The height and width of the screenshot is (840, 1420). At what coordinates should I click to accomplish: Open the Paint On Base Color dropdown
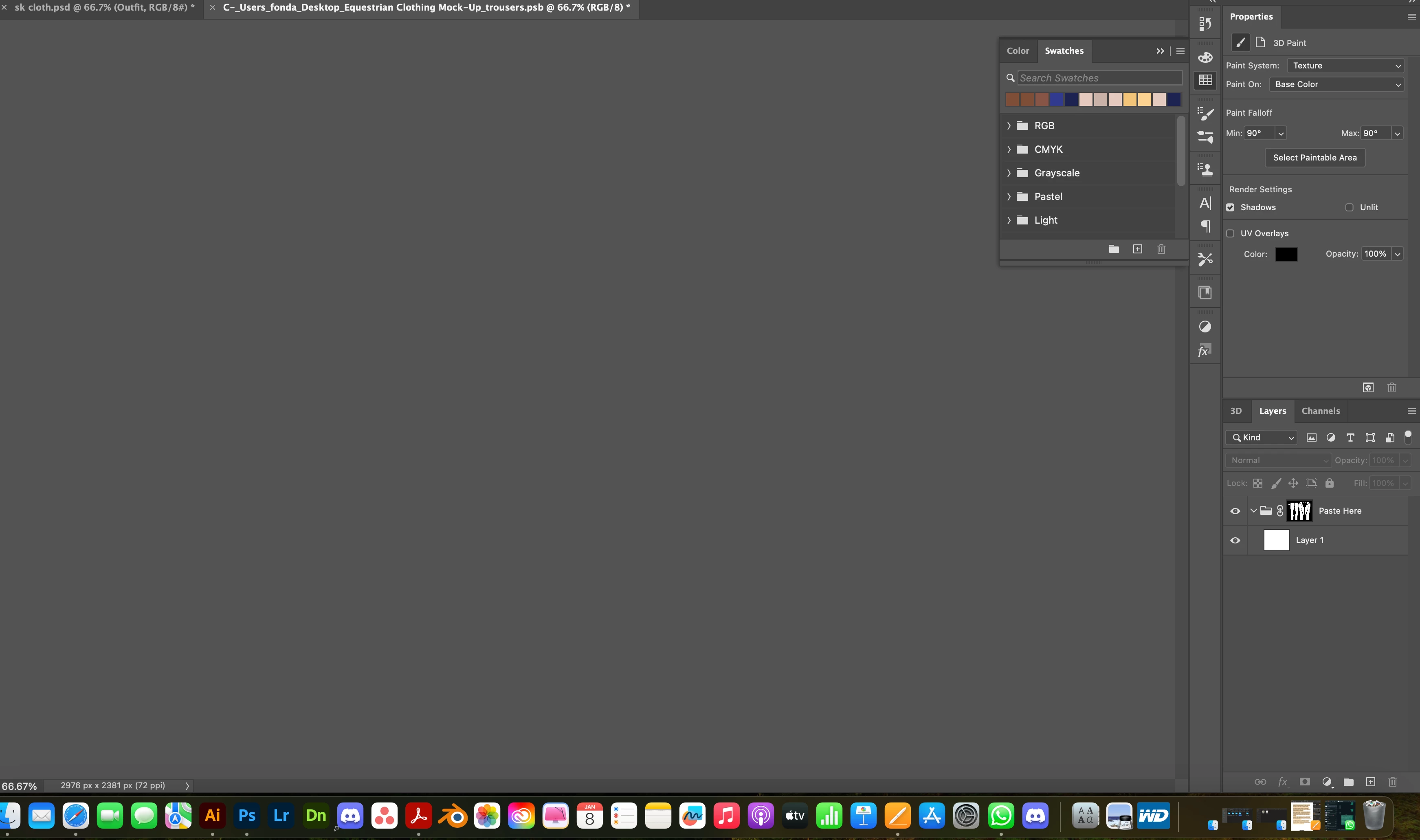[x=1336, y=84]
